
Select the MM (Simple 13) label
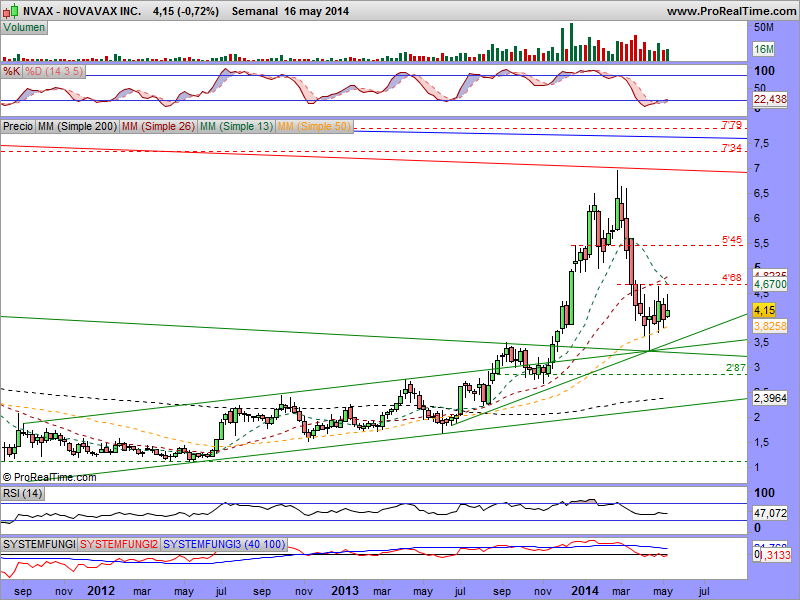tap(236, 126)
